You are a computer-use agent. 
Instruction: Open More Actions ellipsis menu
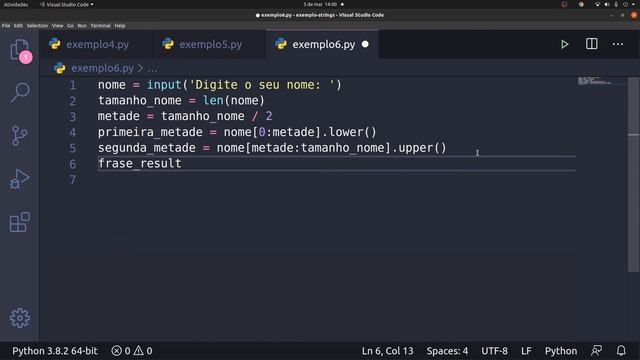(618, 44)
